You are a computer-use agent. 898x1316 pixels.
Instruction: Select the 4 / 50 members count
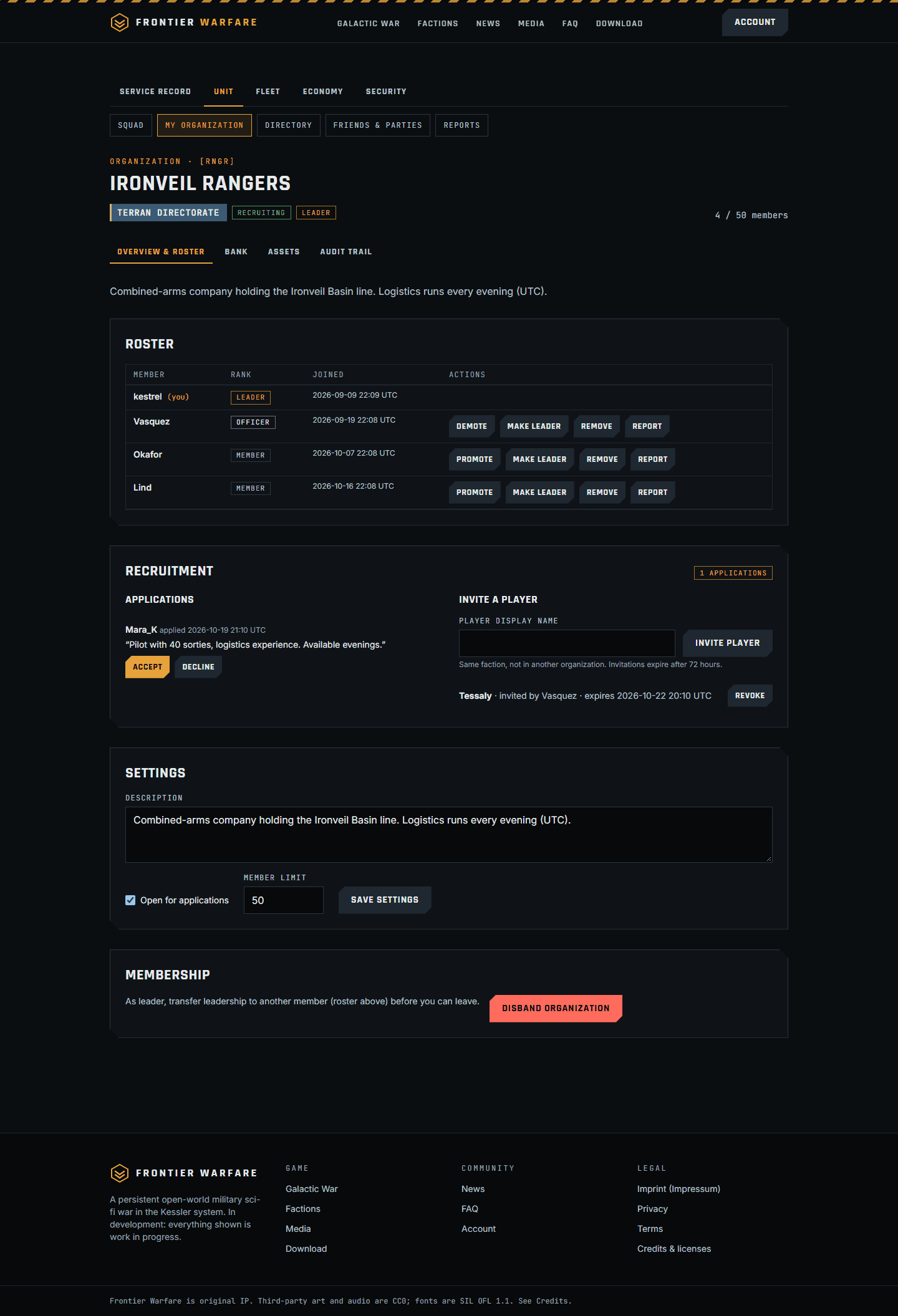[751, 215]
